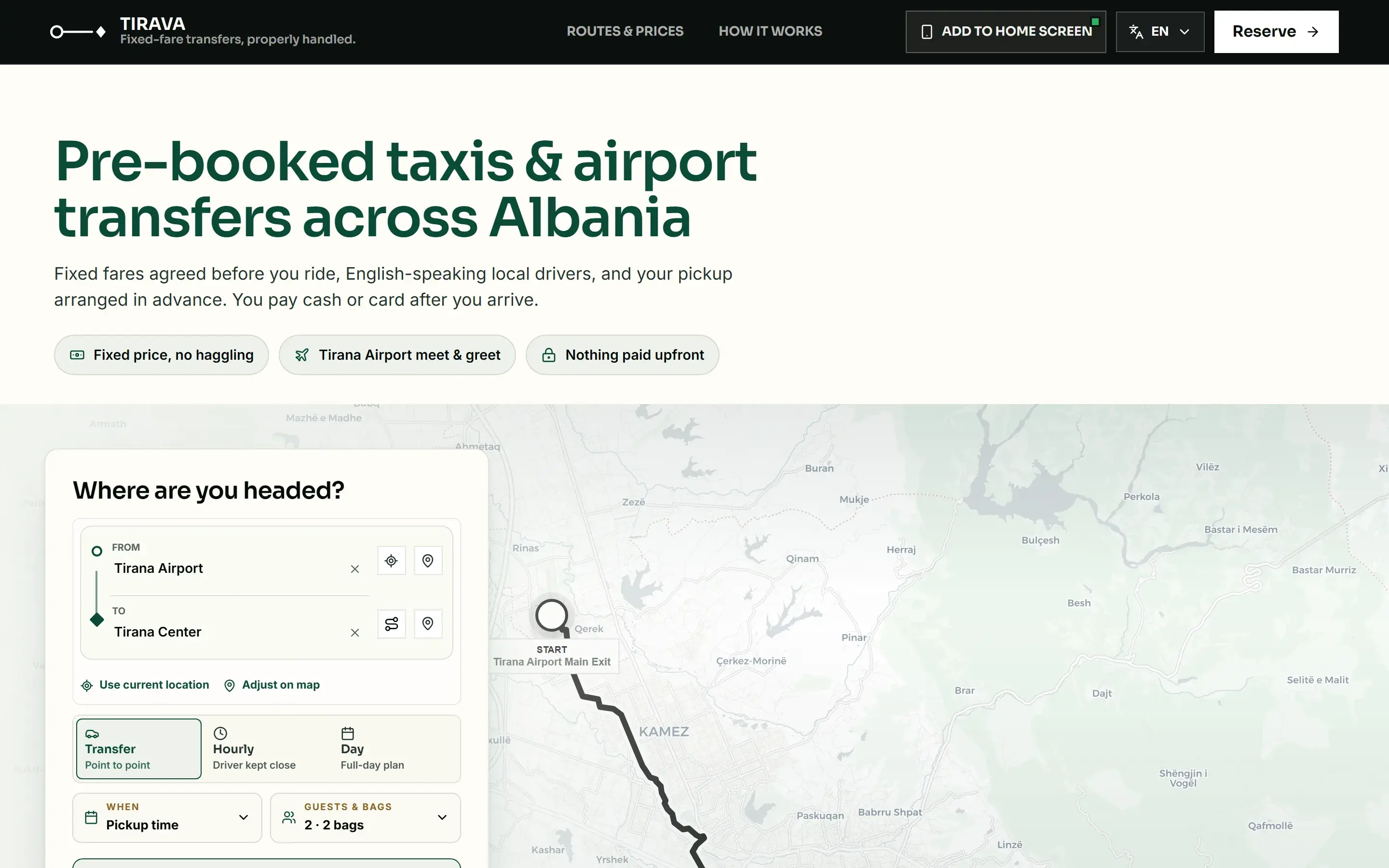This screenshot has width=1389, height=868.
Task: Click the banknote icon in Fixed price chip
Action: pyautogui.click(x=77, y=355)
